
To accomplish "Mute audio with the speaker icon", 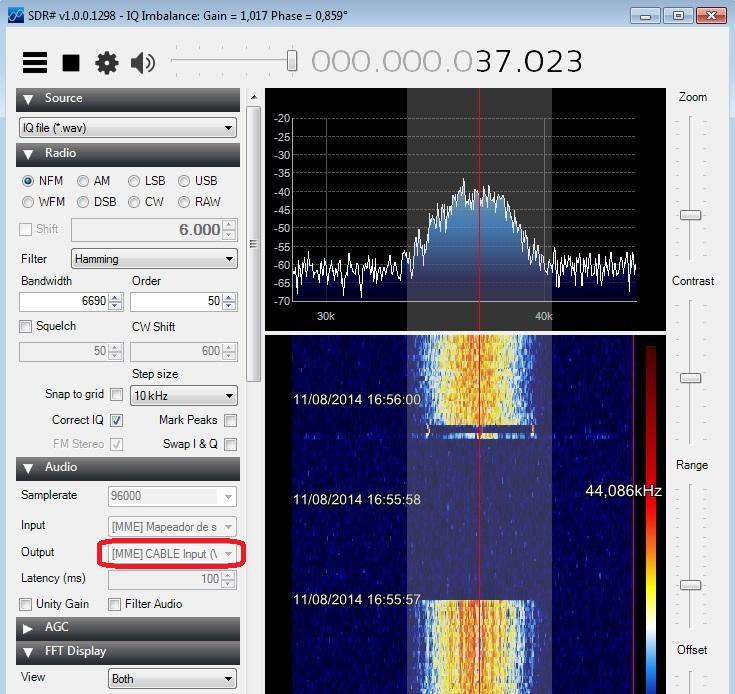I will click(x=143, y=63).
